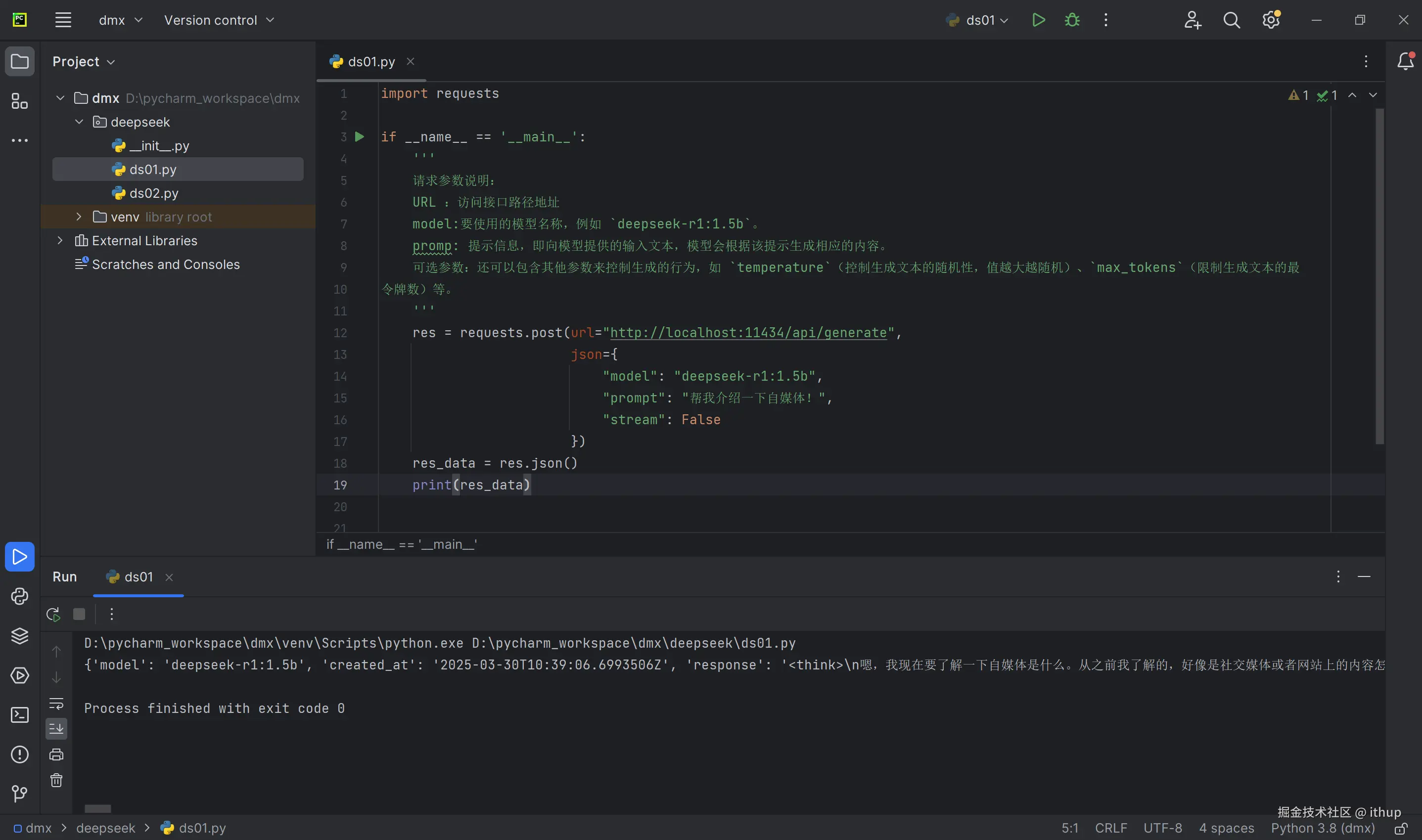The image size is (1422, 840).
Task: Open the Structure tool window icon
Action: [20, 101]
